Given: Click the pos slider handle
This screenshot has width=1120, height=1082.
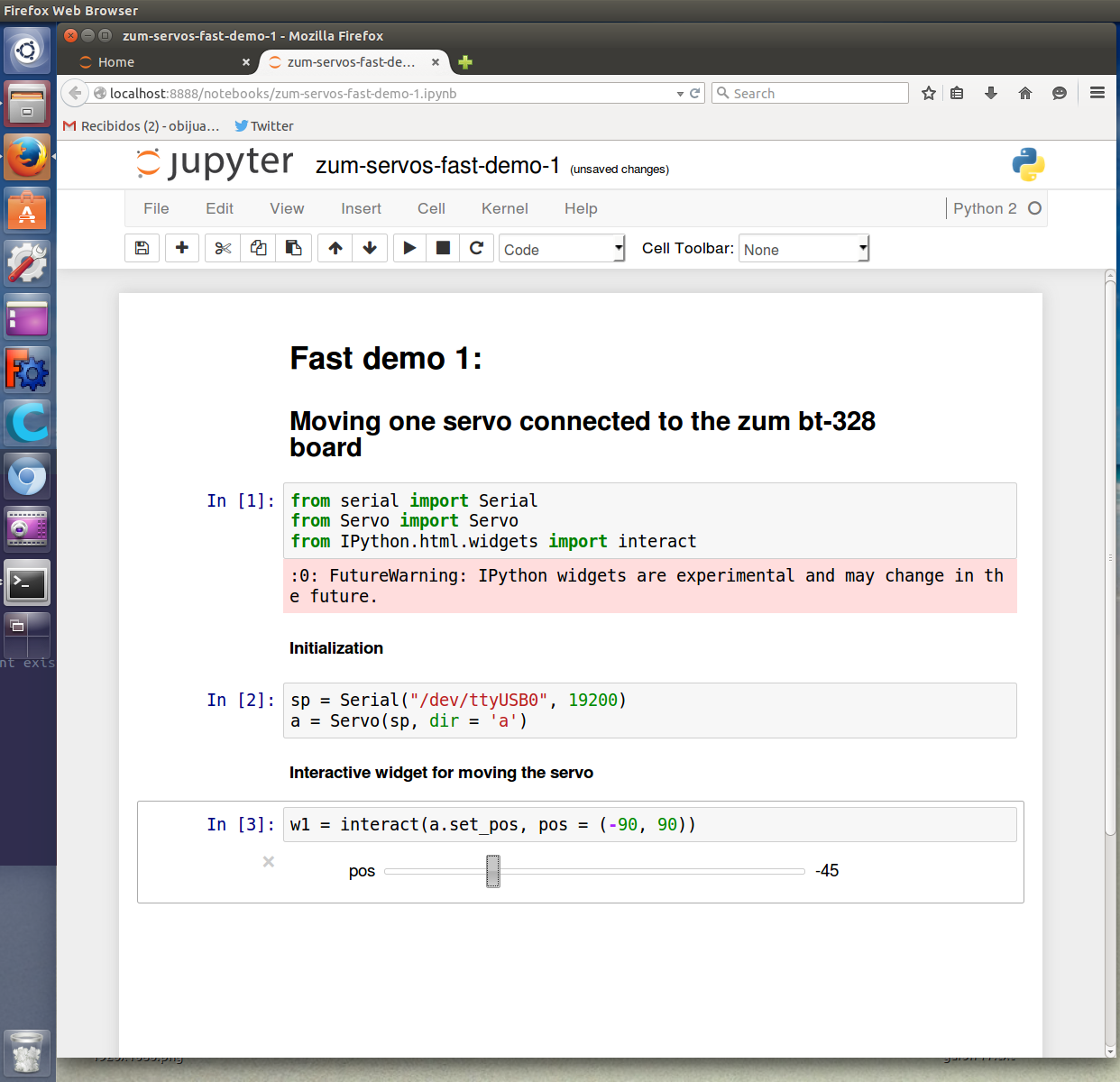Looking at the screenshot, I should 493,871.
